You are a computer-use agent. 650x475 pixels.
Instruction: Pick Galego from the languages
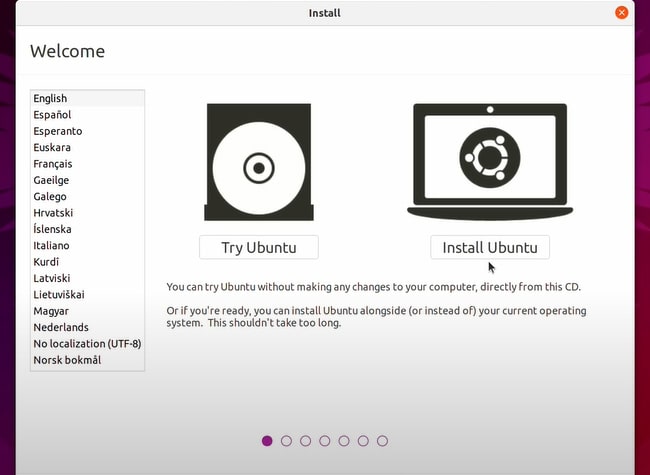87,196
